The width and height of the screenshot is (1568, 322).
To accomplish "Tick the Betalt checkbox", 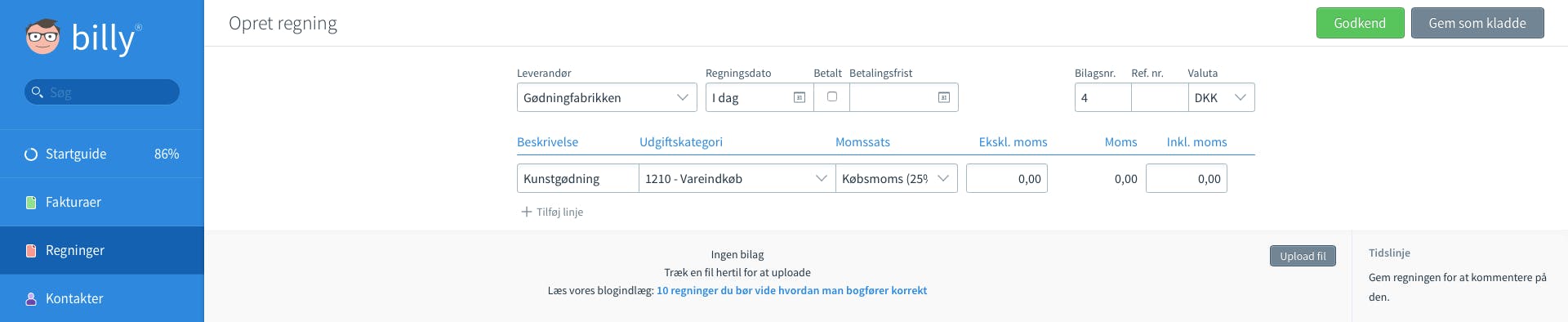I will tap(832, 96).
